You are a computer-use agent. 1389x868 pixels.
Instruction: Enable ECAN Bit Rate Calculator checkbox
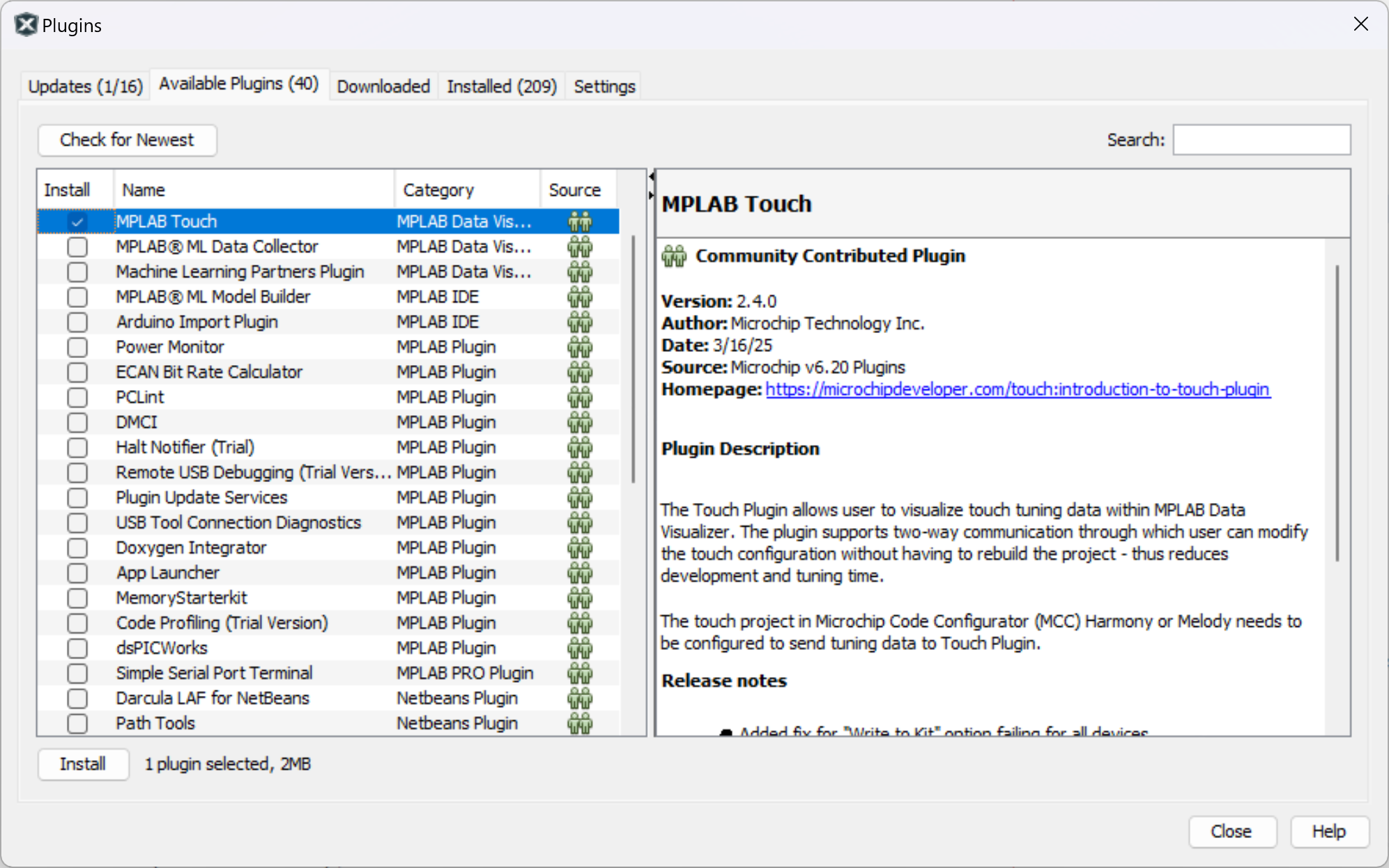(77, 372)
